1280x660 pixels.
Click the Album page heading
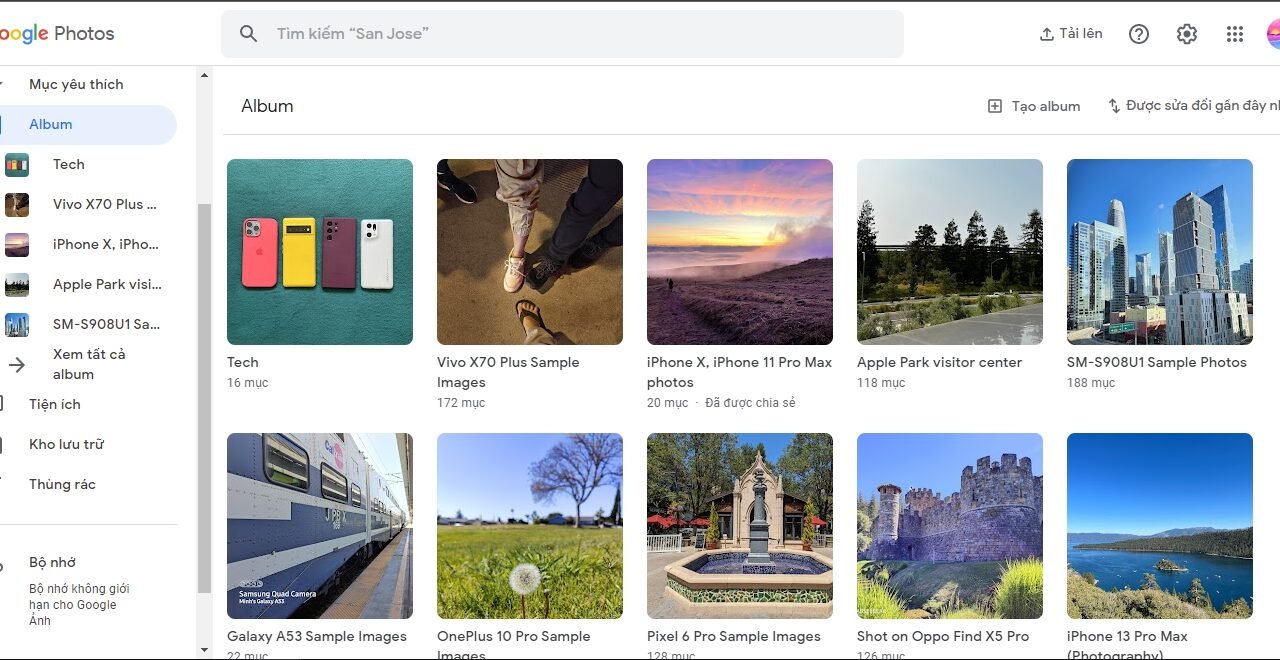point(267,106)
